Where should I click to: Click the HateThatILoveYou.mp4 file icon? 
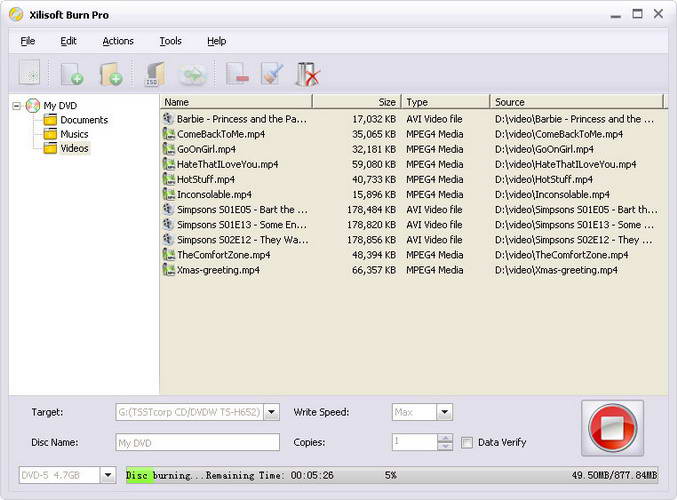[x=168, y=164]
